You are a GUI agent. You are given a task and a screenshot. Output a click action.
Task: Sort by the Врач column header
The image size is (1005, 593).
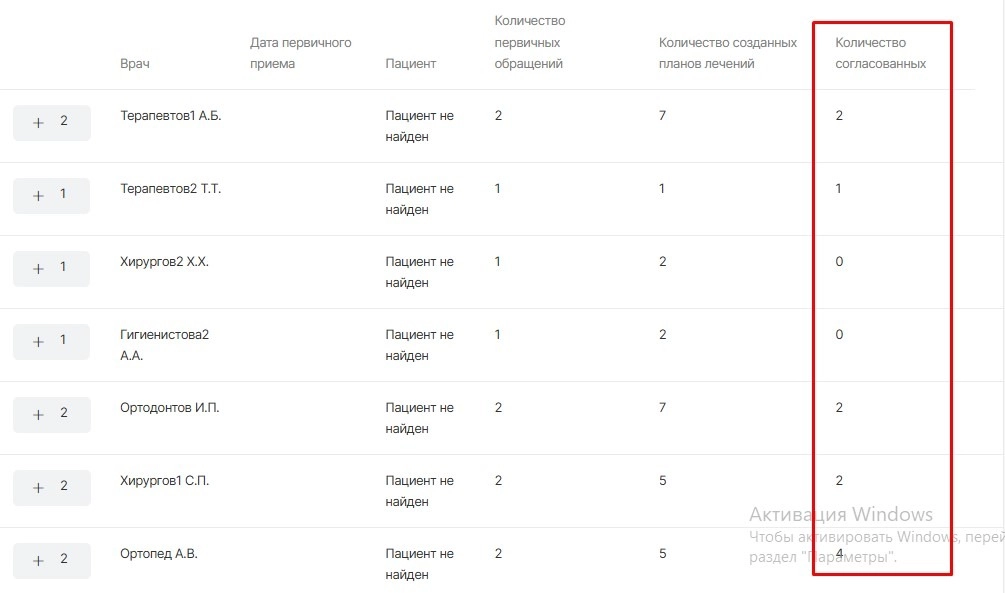[135, 64]
